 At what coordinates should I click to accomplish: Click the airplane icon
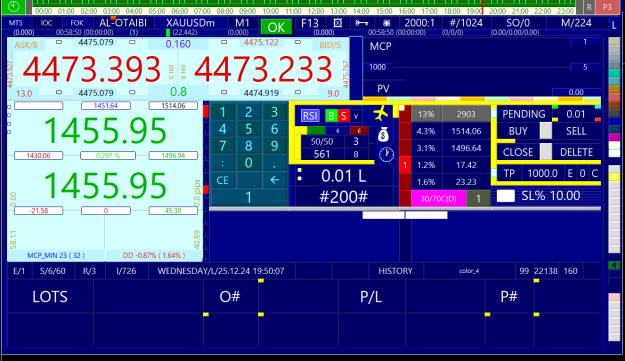point(381,114)
